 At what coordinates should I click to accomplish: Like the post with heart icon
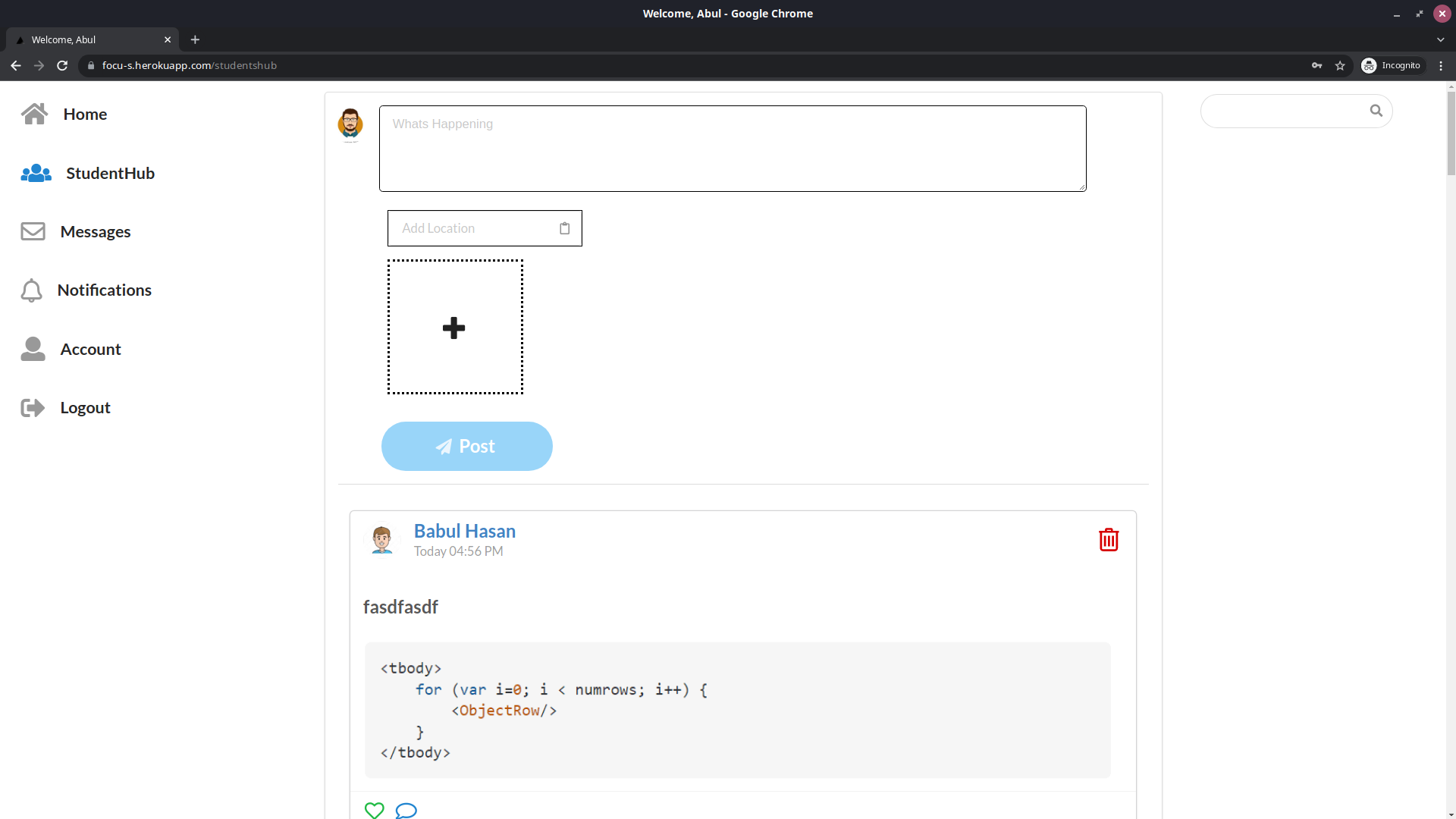[374, 810]
